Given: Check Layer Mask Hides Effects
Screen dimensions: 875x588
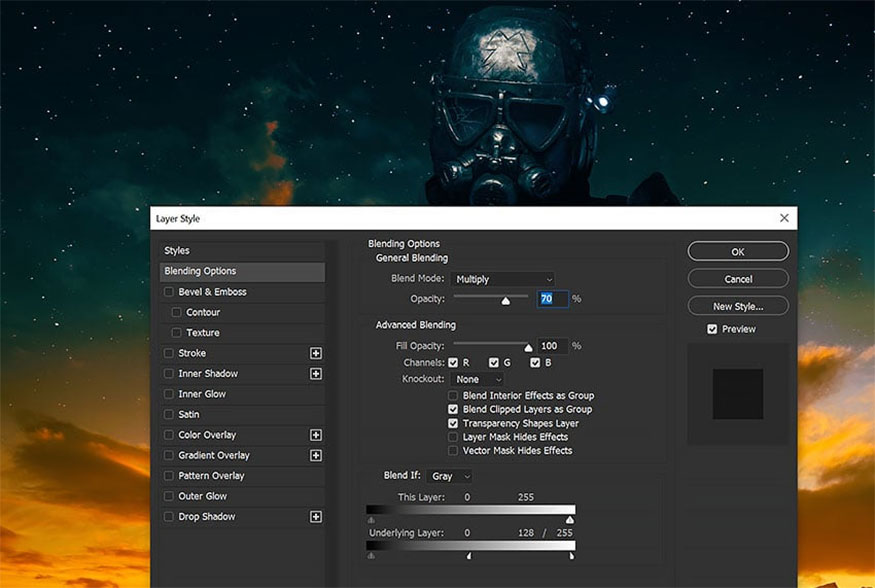Looking at the screenshot, I should pyautogui.click(x=453, y=437).
